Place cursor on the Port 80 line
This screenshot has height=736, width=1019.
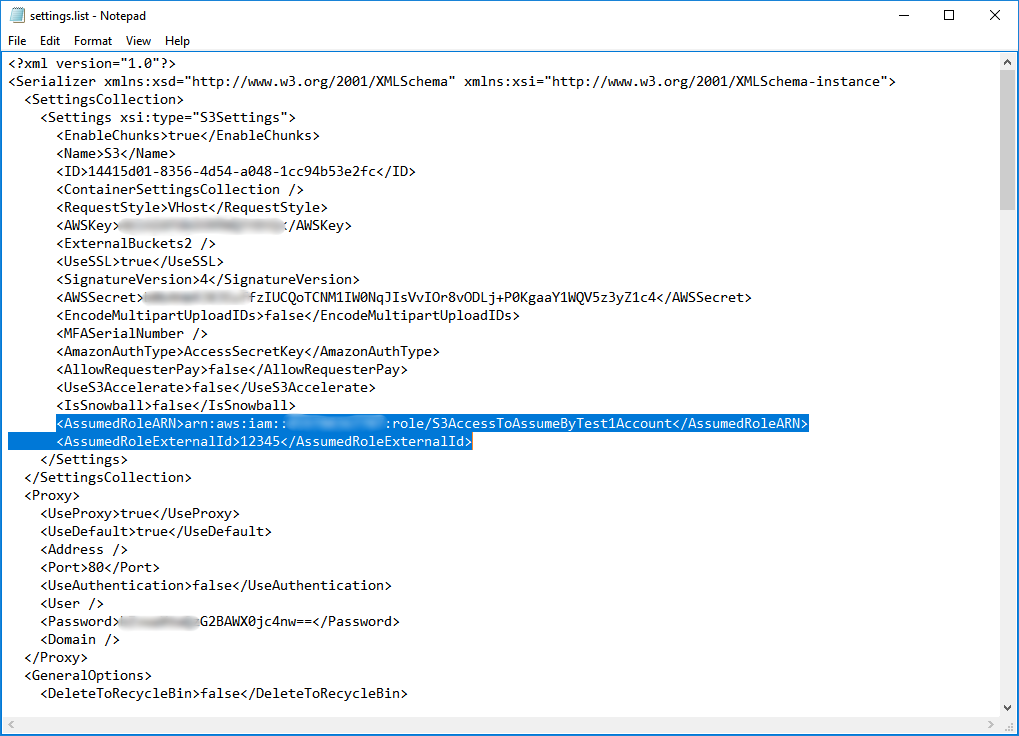(98, 568)
